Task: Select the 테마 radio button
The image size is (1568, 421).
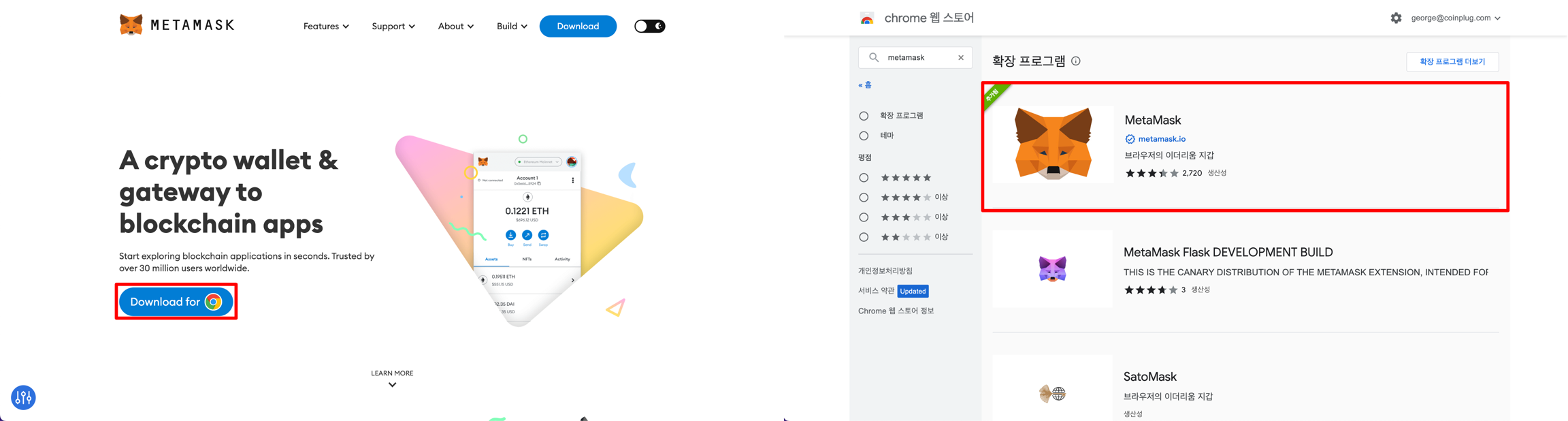Action: [x=864, y=136]
